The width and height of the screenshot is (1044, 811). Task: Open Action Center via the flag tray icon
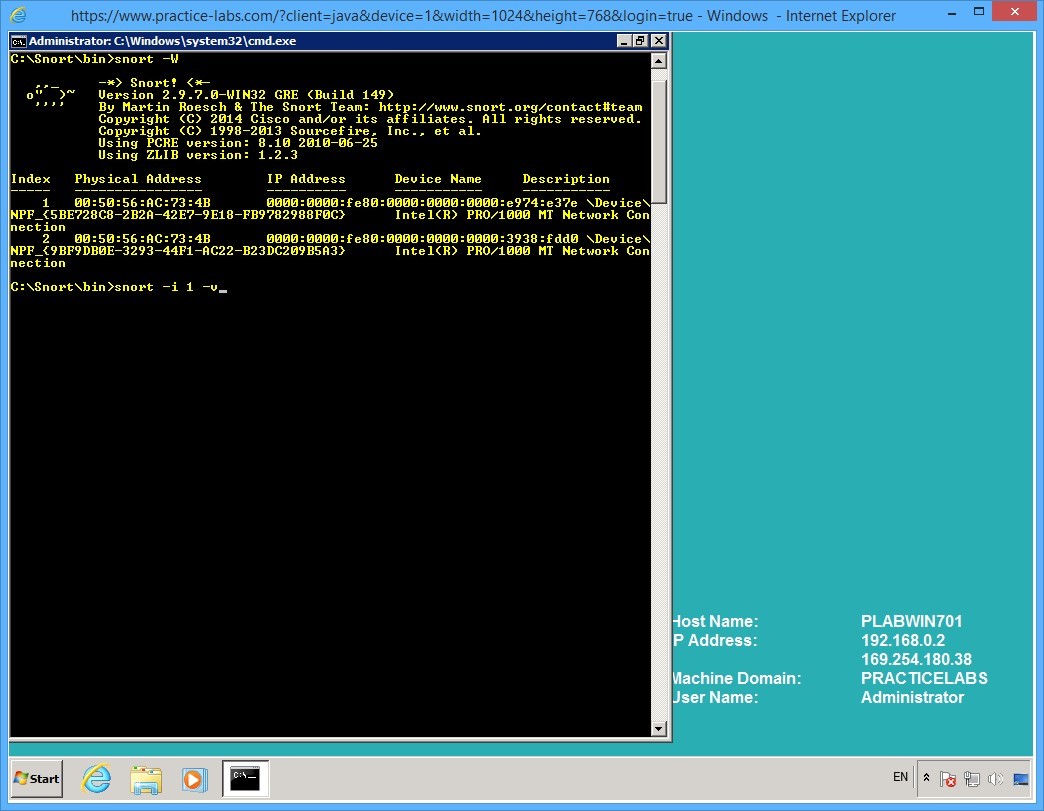pos(947,778)
